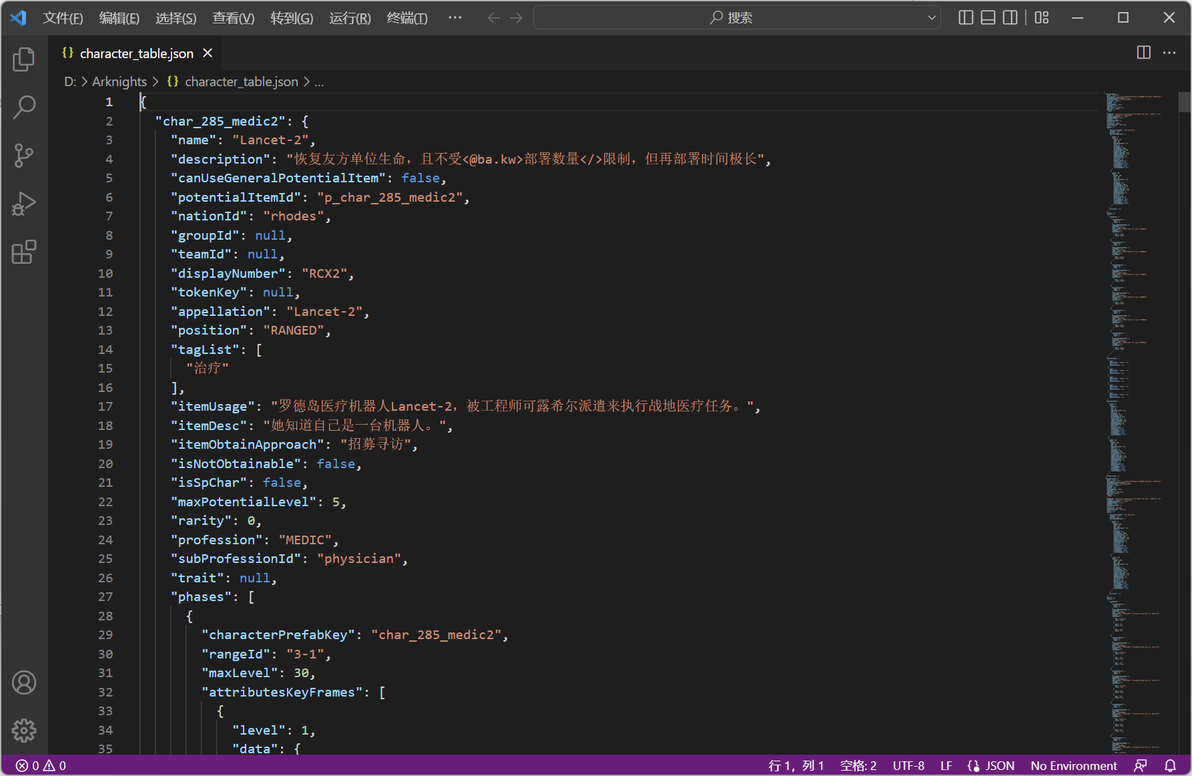Viewport: 1192px width, 776px height.
Task: Change encoding via UTF-8
Action: [908, 765]
